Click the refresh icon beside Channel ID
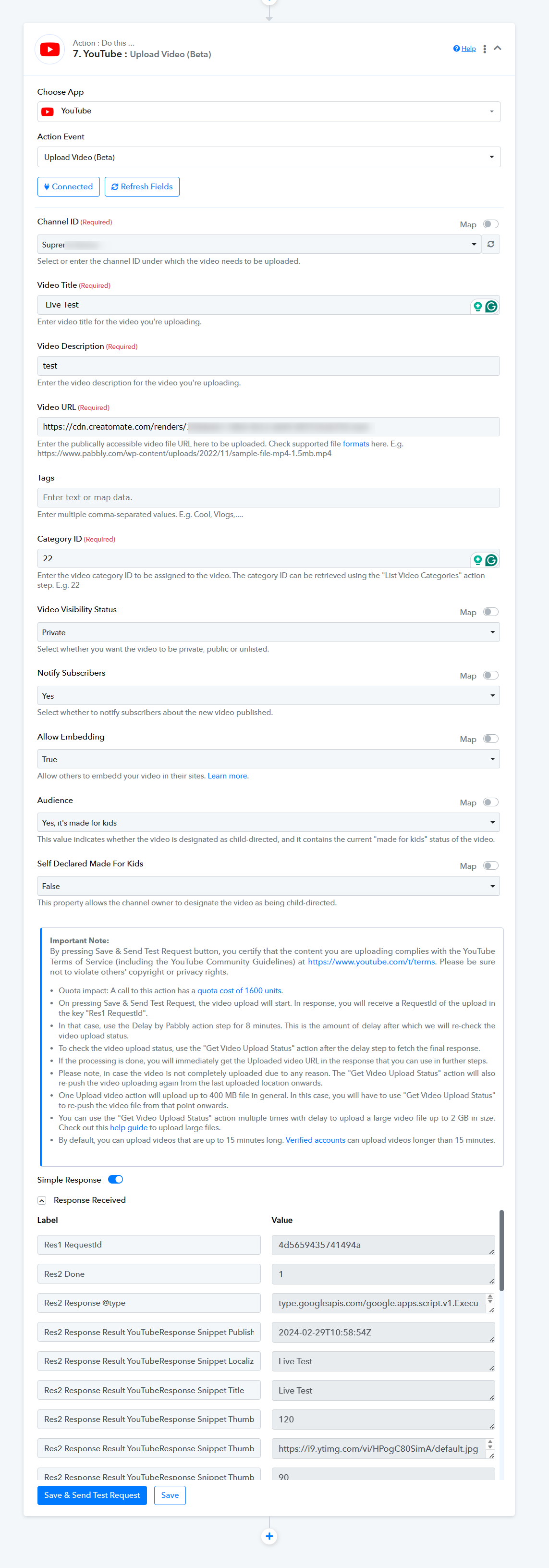 [490, 244]
